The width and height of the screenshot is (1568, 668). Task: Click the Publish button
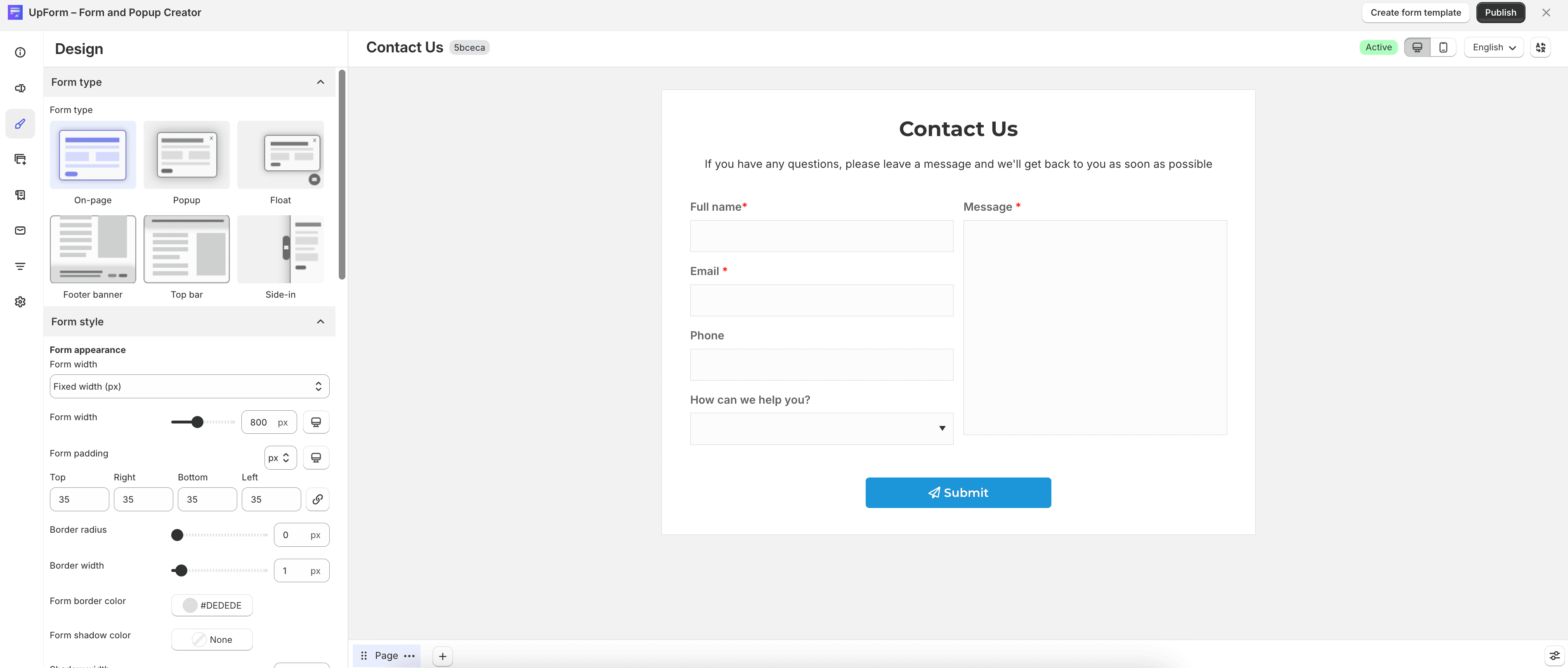click(1500, 12)
